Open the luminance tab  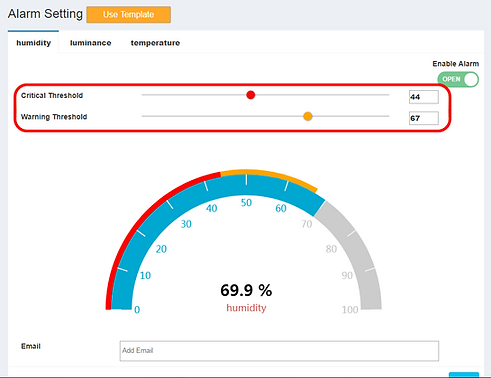click(x=90, y=43)
